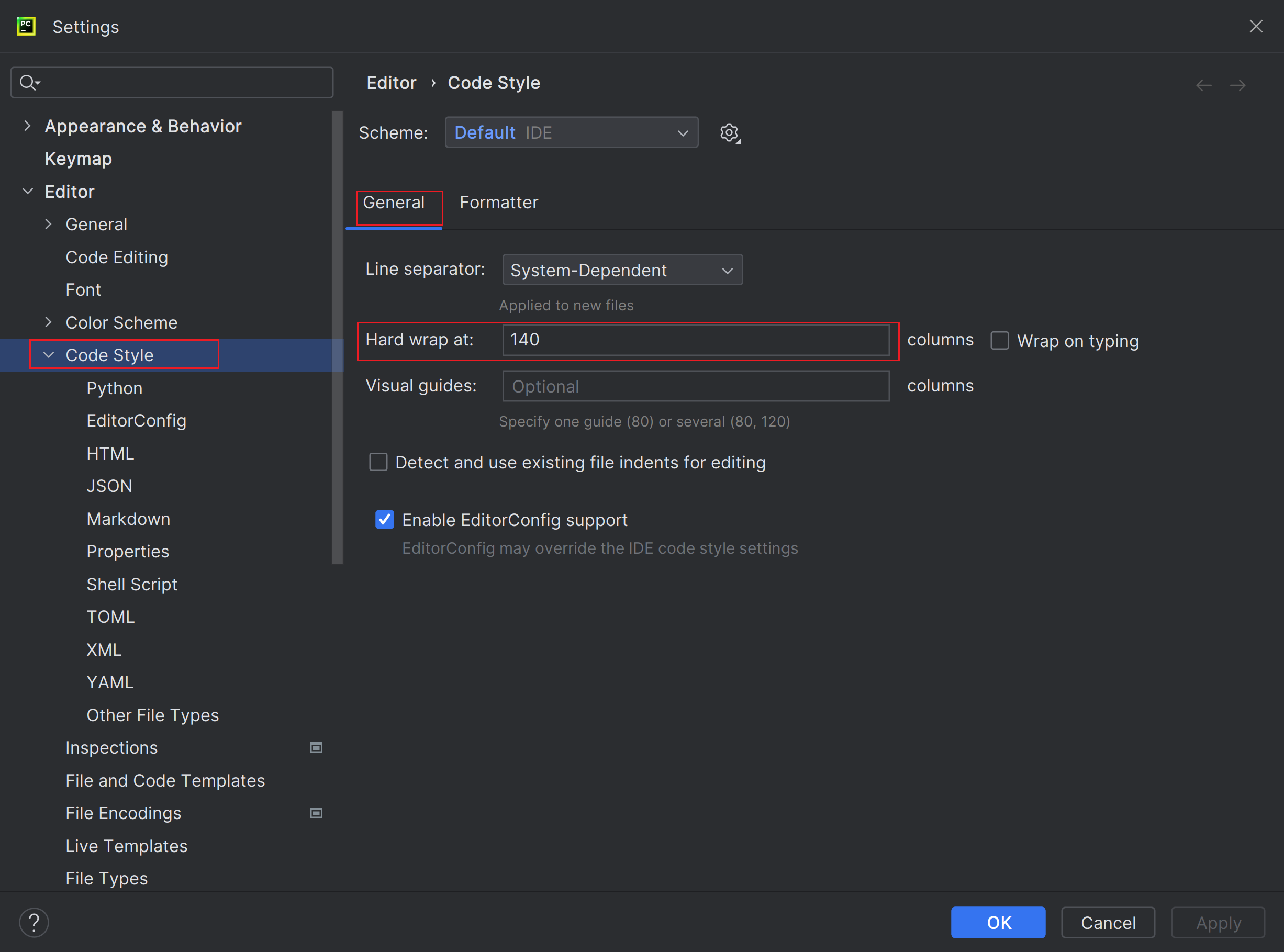Viewport: 1284px width, 952px height.
Task: Expand Appearance & Behavior section
Action: pyautogui.click(x=27, y=126)
